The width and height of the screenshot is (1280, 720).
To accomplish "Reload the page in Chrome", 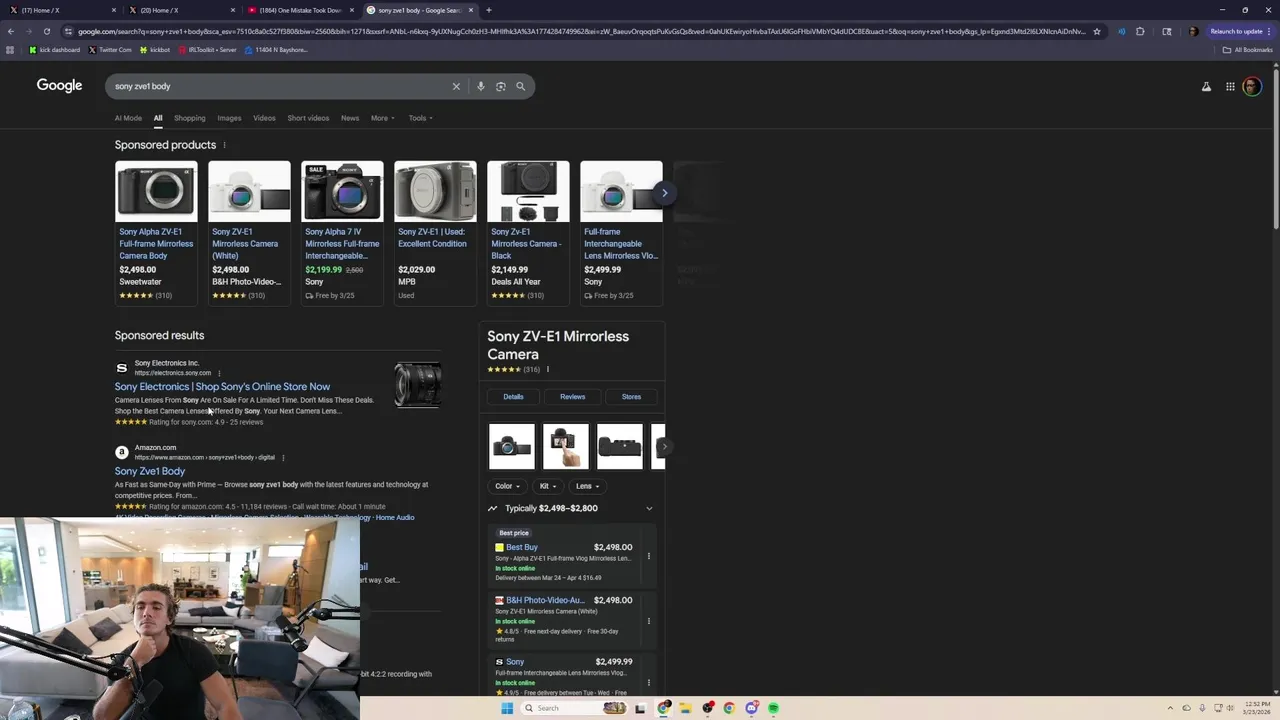I will [46, 31].
